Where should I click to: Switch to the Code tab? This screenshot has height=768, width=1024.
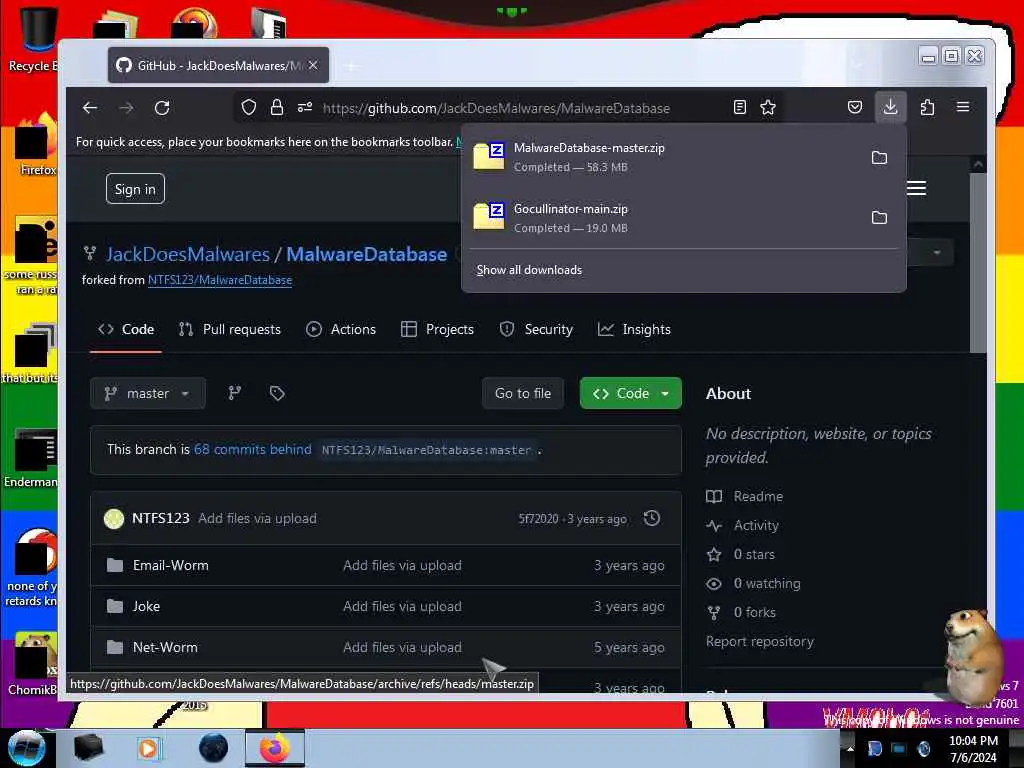pos(126,329)
